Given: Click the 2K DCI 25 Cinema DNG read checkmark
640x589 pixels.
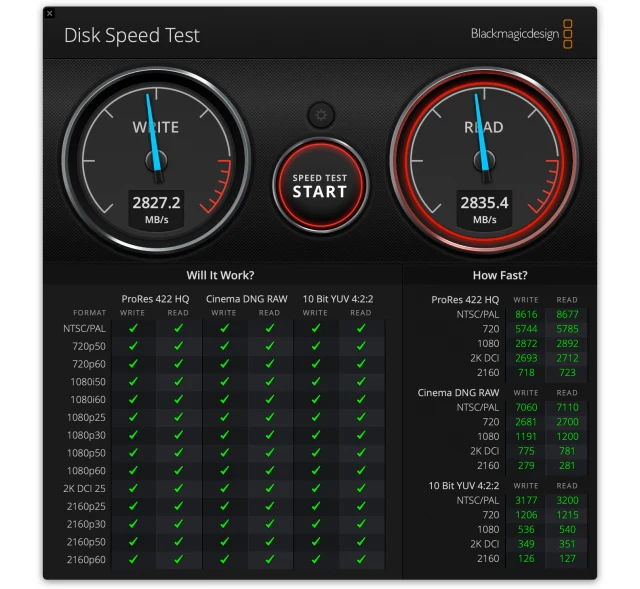Looking at the screenshot, I should [269, 488].
